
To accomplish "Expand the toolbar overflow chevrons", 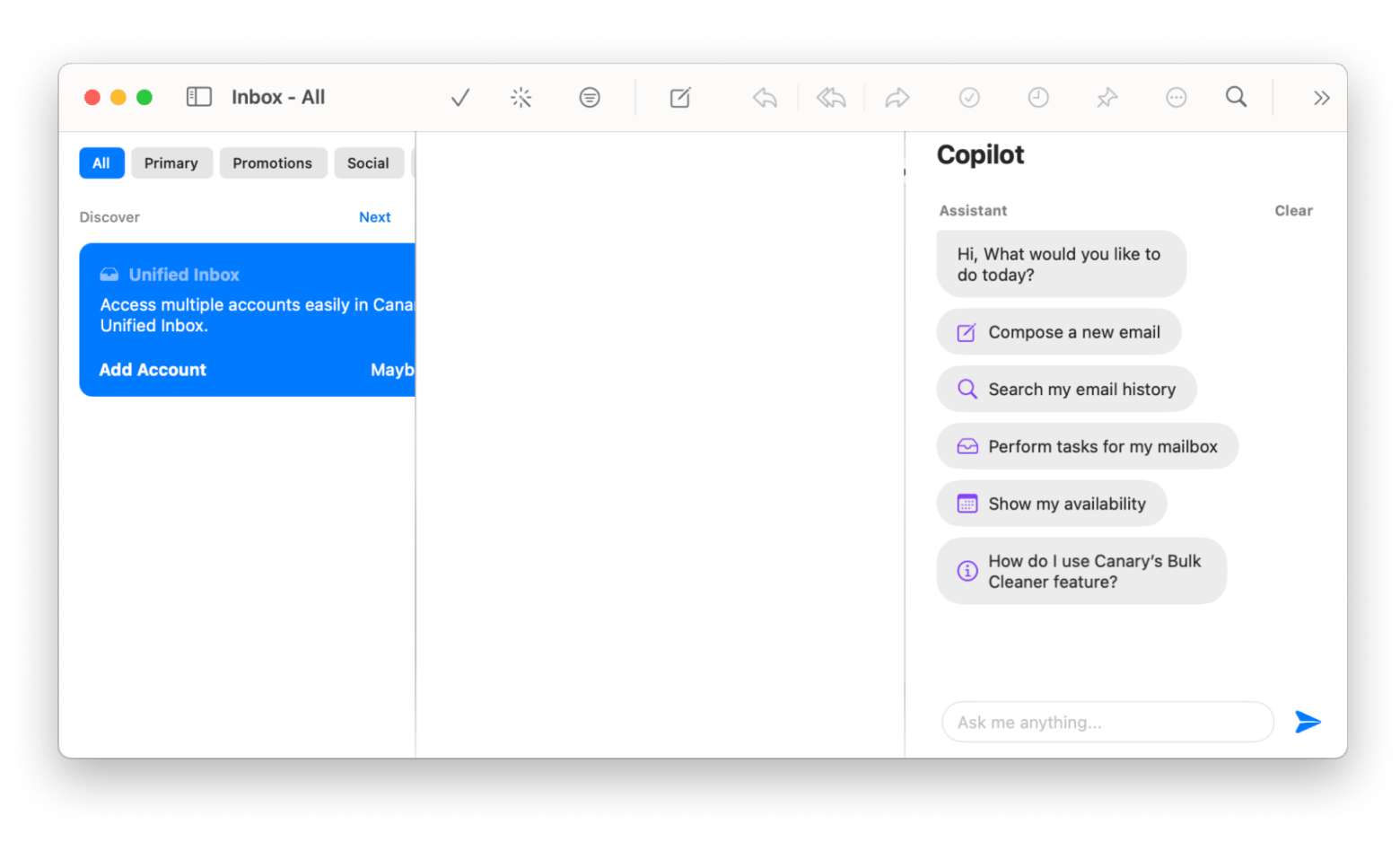I will (1321, 98).
